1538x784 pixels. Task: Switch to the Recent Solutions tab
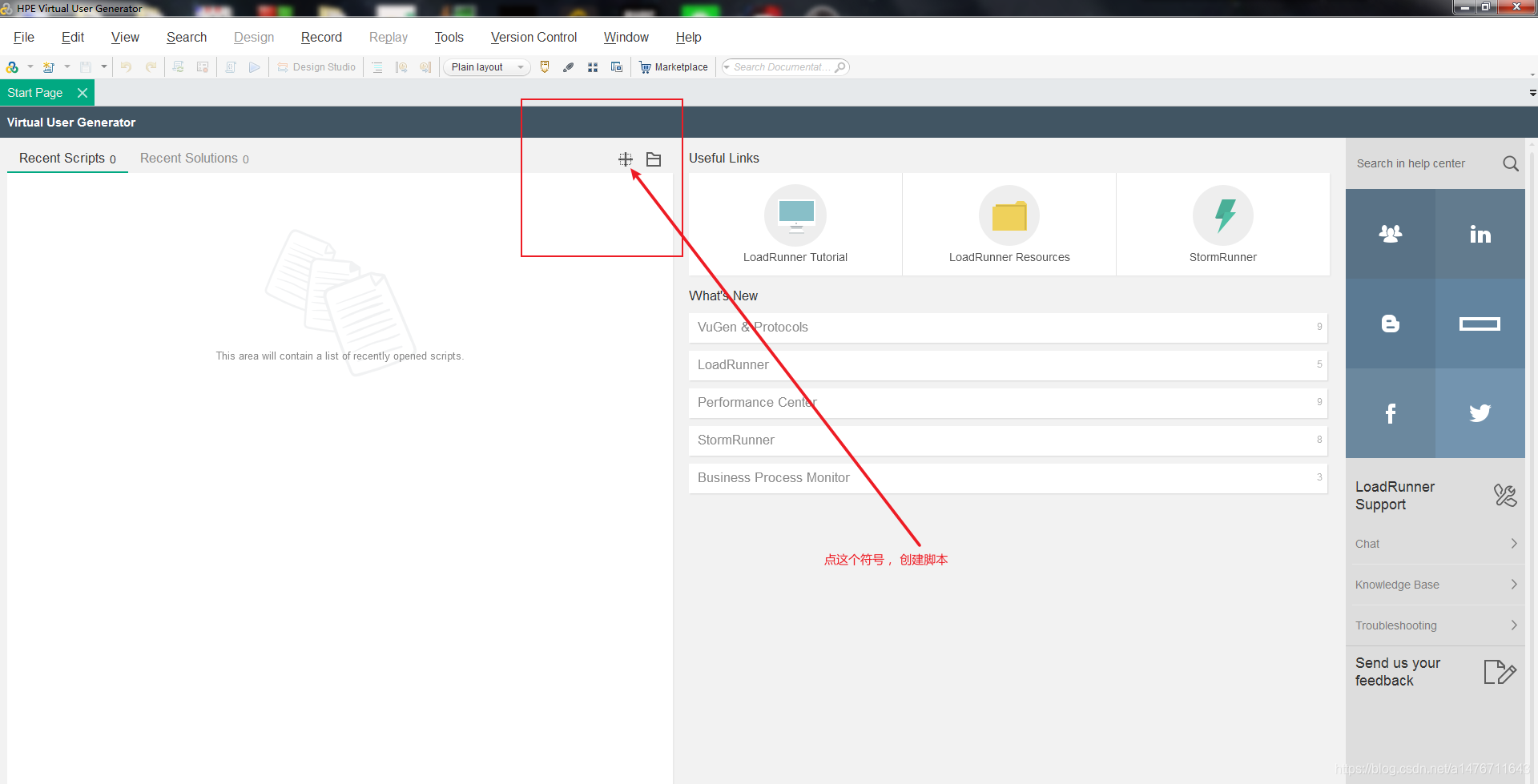(x=195, y=159)
